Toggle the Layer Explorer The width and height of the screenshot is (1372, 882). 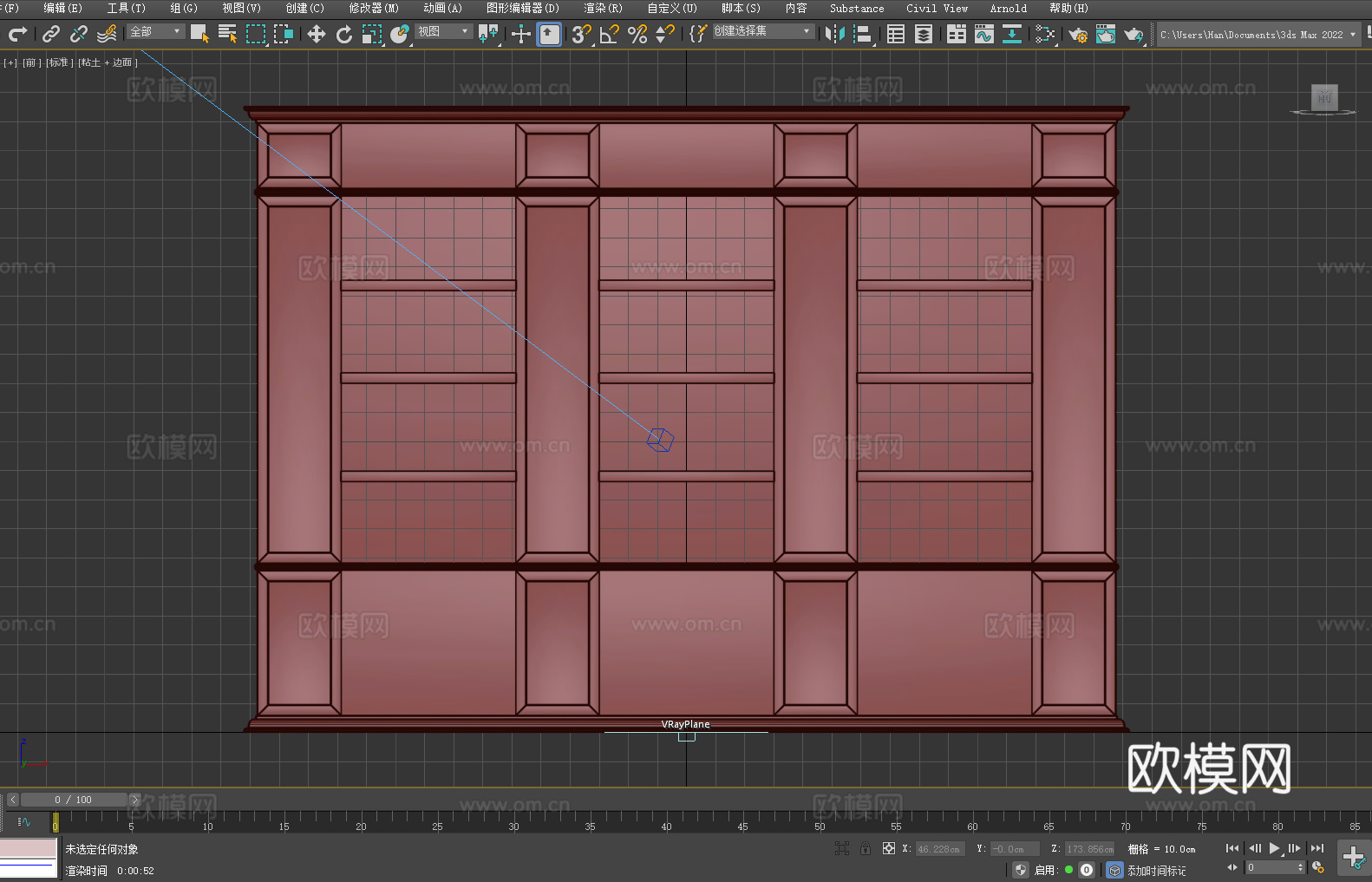pyautogui.click(x=924, y=34)
